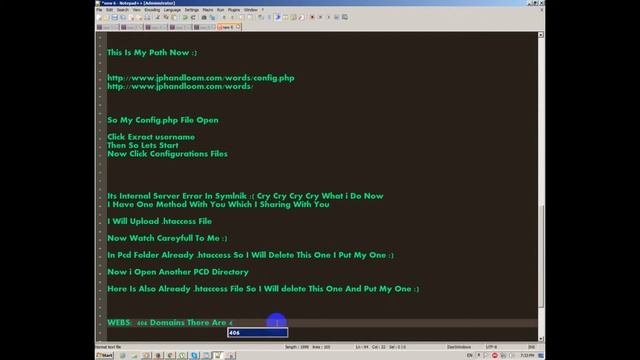Click the Paste clipboard icon

(x=173, y=17)
